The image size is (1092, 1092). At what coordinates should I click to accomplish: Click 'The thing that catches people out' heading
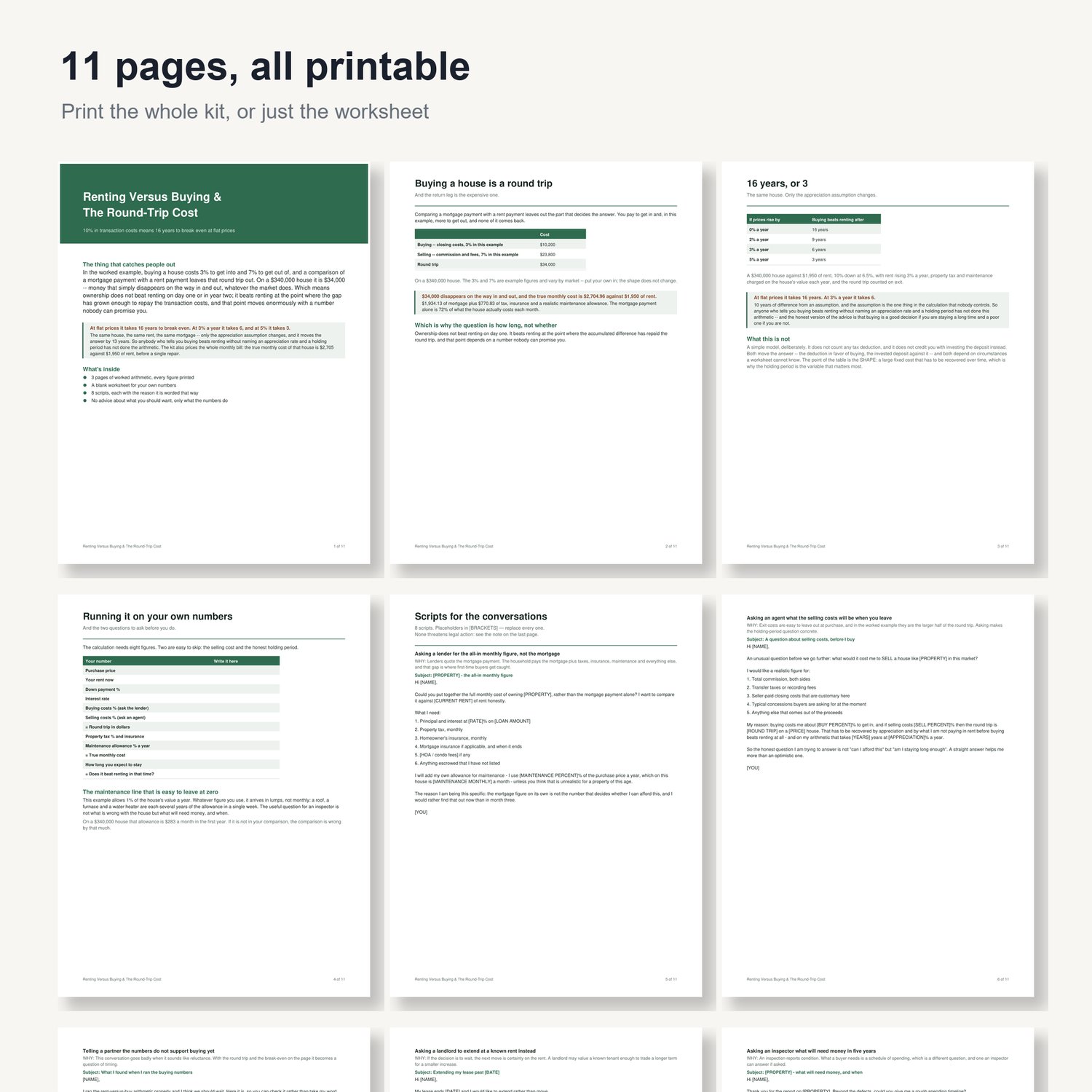click(x=129, y=265)
